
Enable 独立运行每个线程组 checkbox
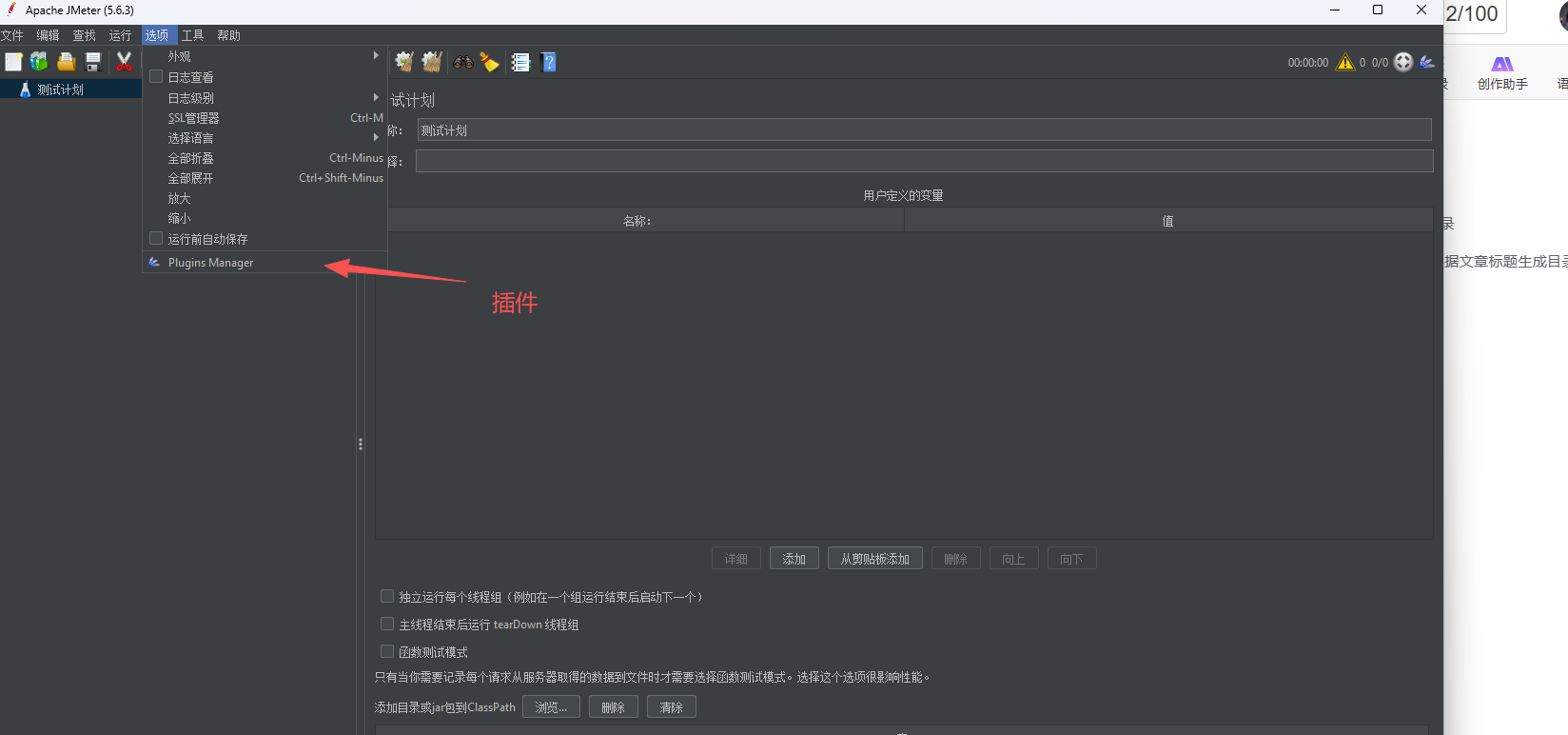click(x=387, y=596)
